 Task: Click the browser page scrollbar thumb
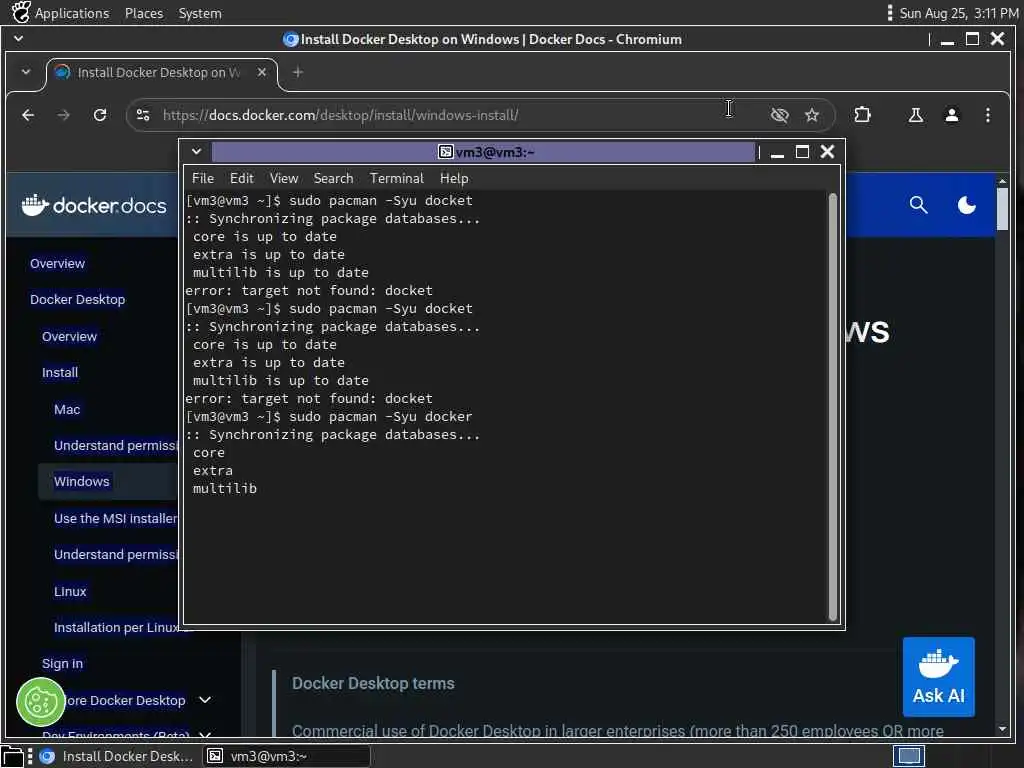click(x=1002, y=208)
